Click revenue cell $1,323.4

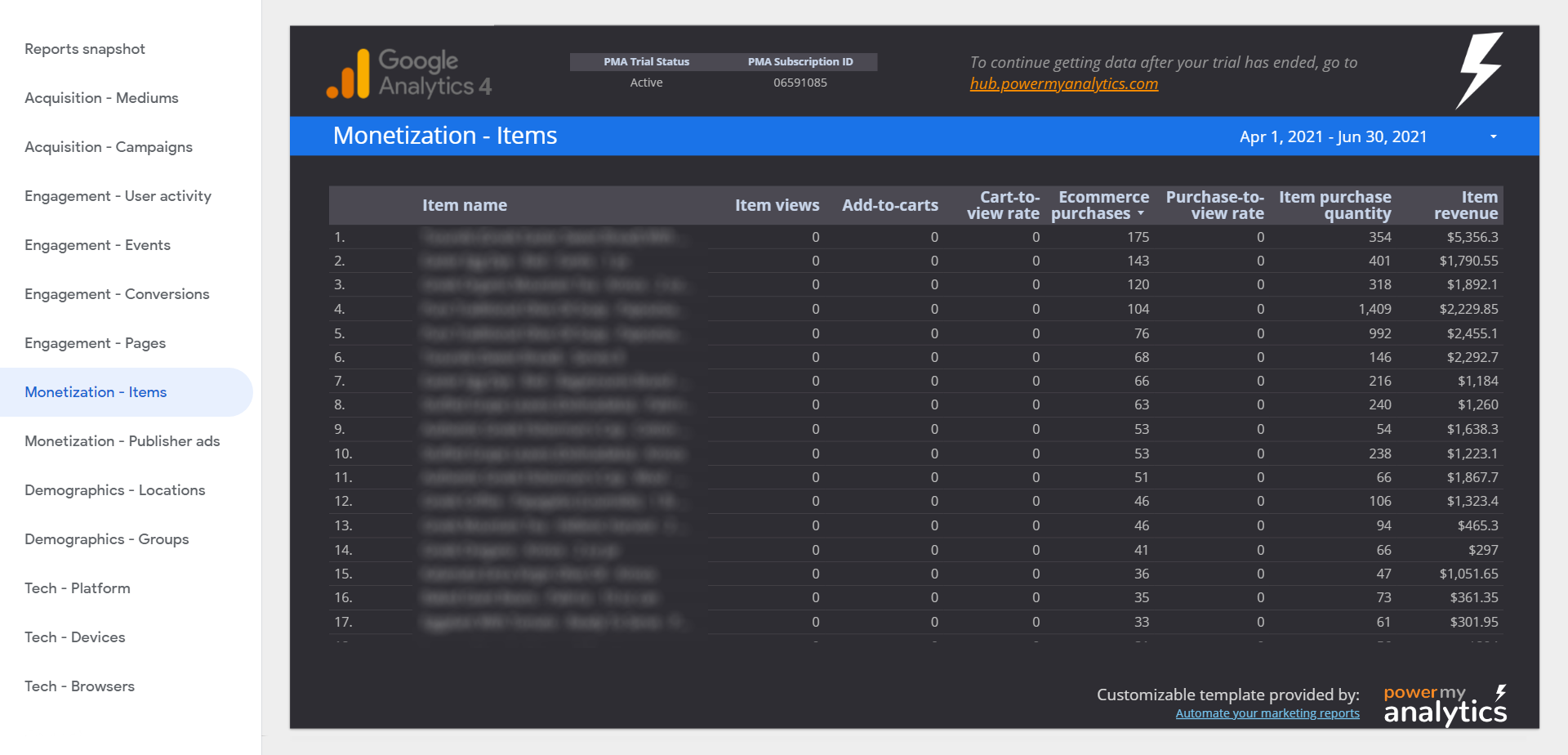[x=1472, y=501]
